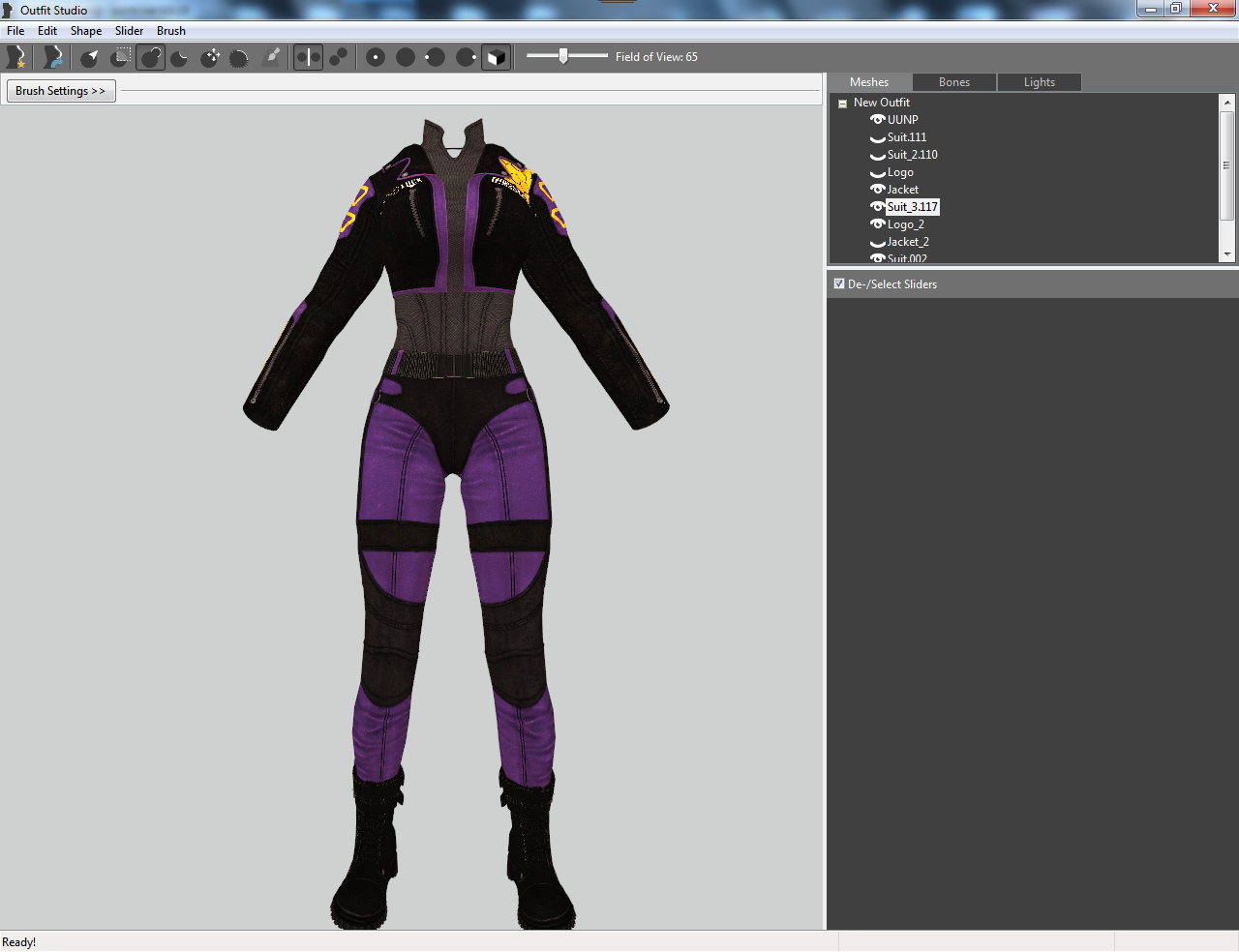The height and width of the screenshot is (952, 1239).
Task: Pick the Move brush tool
Action: pyautogui.click(x=210, y=57)
